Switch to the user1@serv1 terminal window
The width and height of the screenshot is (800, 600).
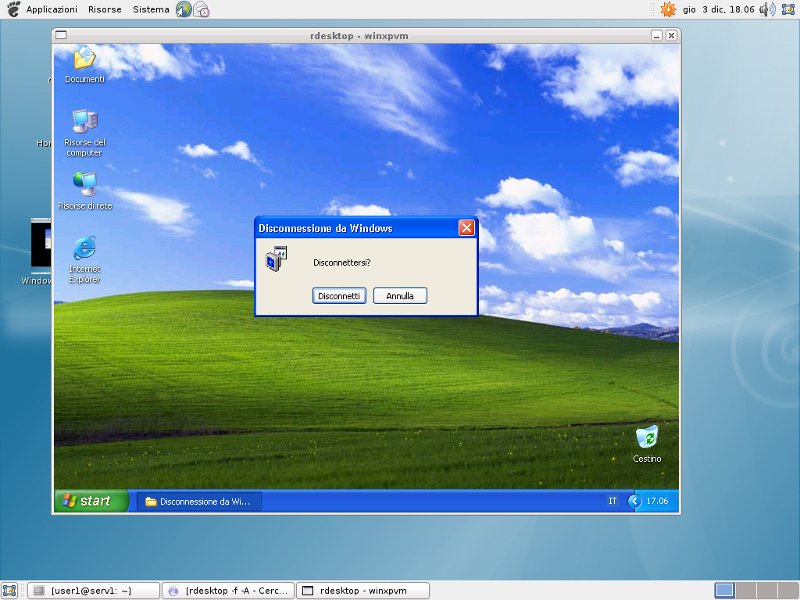tap(93, 591)
